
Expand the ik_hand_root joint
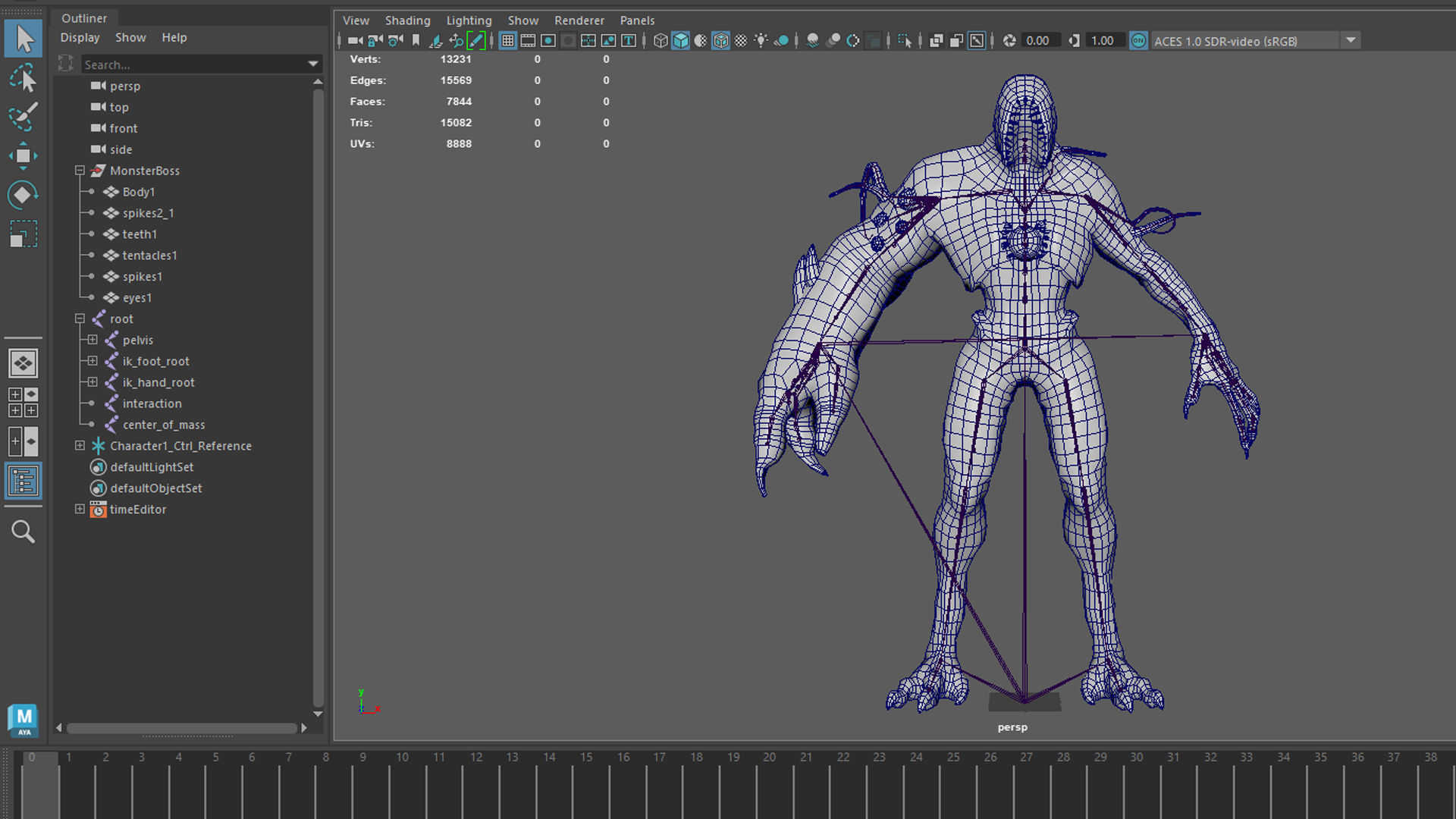(x=93, y=382)
